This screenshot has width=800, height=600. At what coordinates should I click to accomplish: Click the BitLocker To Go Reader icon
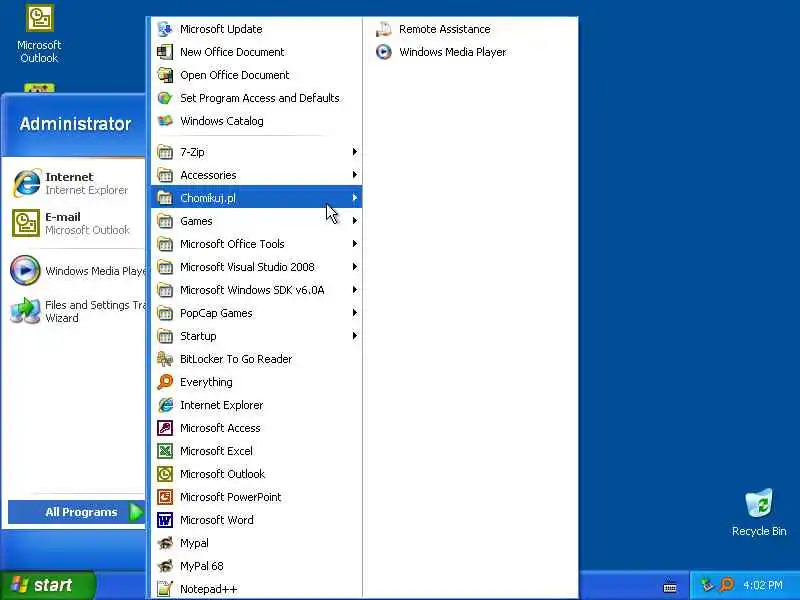(165, 359)
